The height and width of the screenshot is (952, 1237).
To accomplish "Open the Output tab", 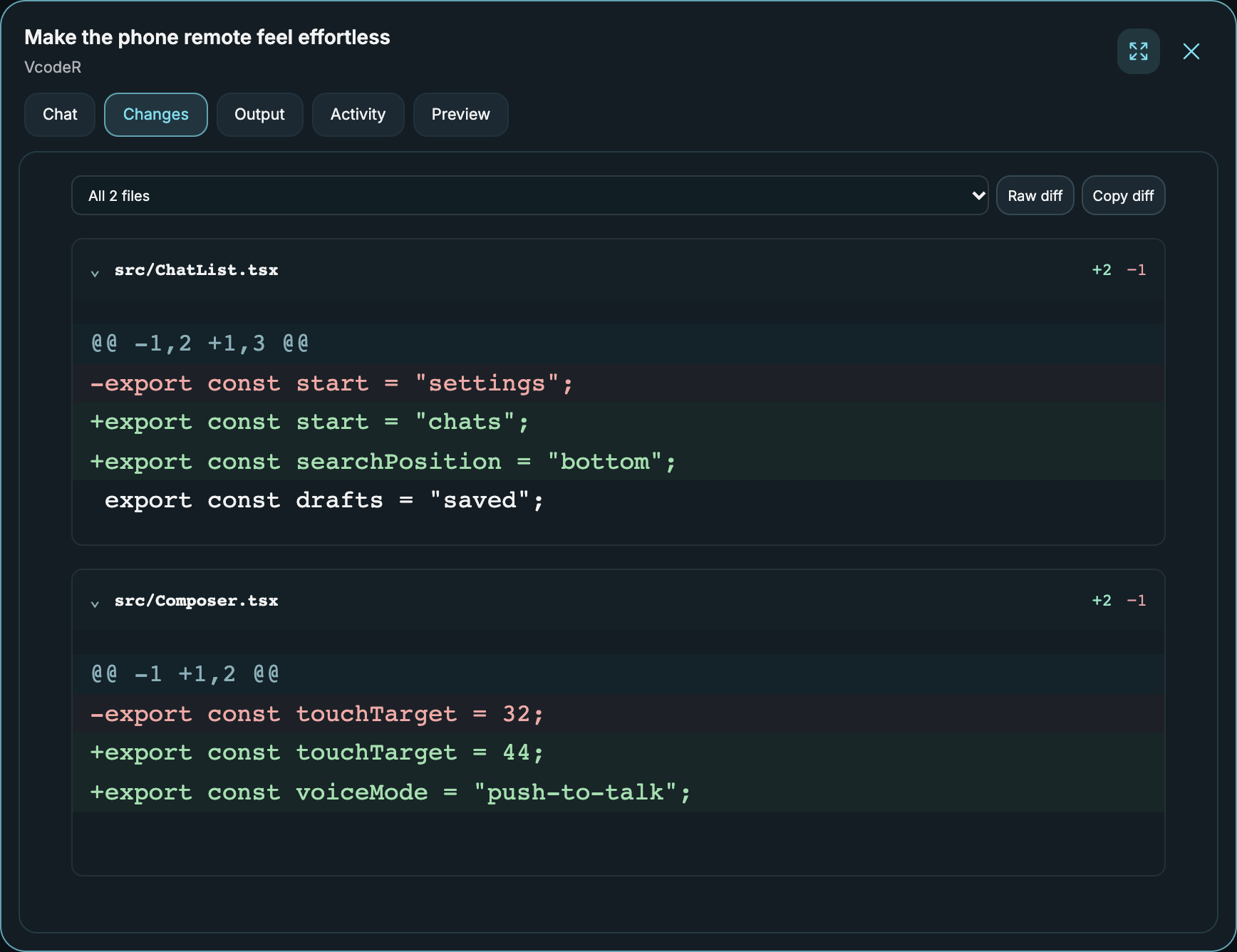I will [259, 115].
